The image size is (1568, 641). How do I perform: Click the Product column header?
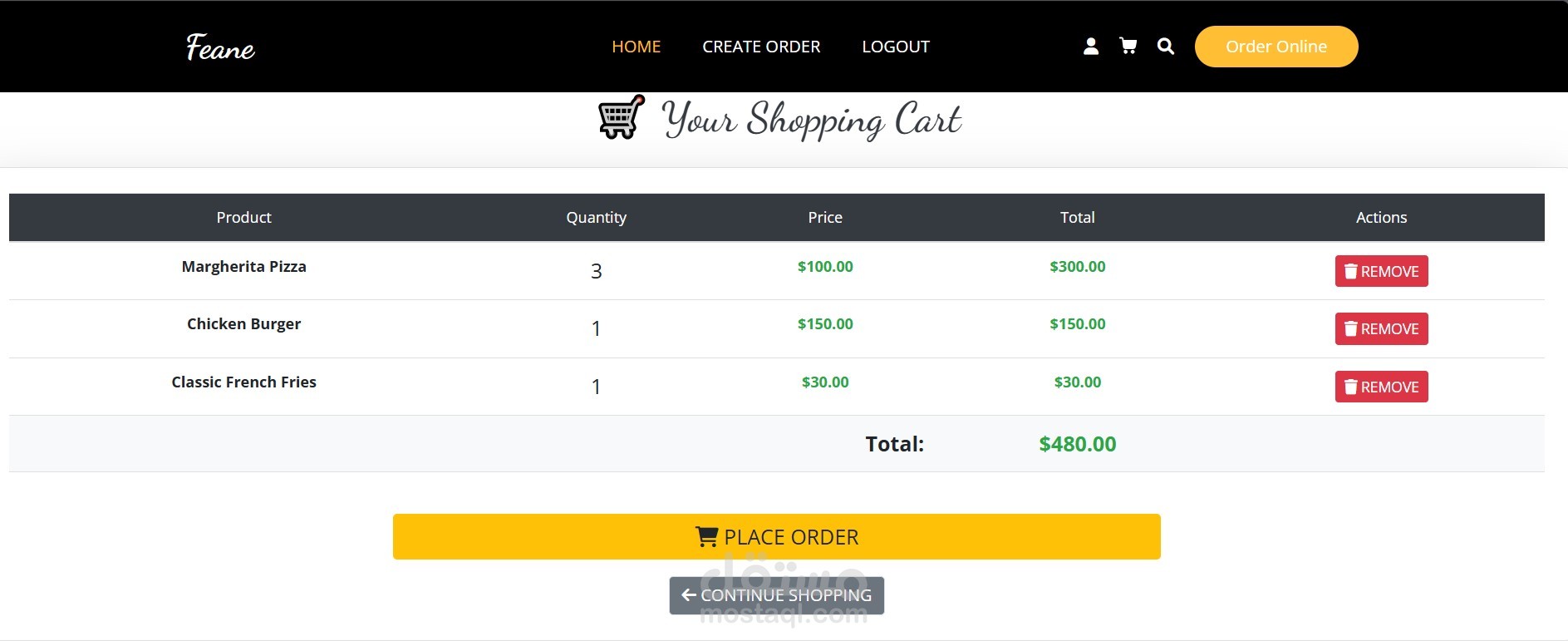tap(244, 218)
